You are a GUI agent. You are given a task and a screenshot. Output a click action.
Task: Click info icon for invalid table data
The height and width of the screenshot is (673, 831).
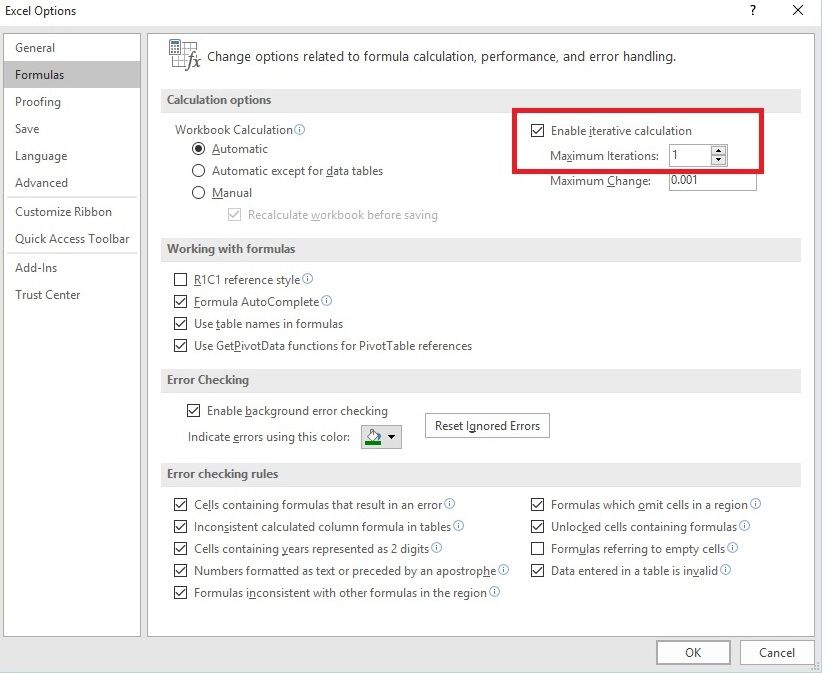pyautogui.click(x=726, y=569)
